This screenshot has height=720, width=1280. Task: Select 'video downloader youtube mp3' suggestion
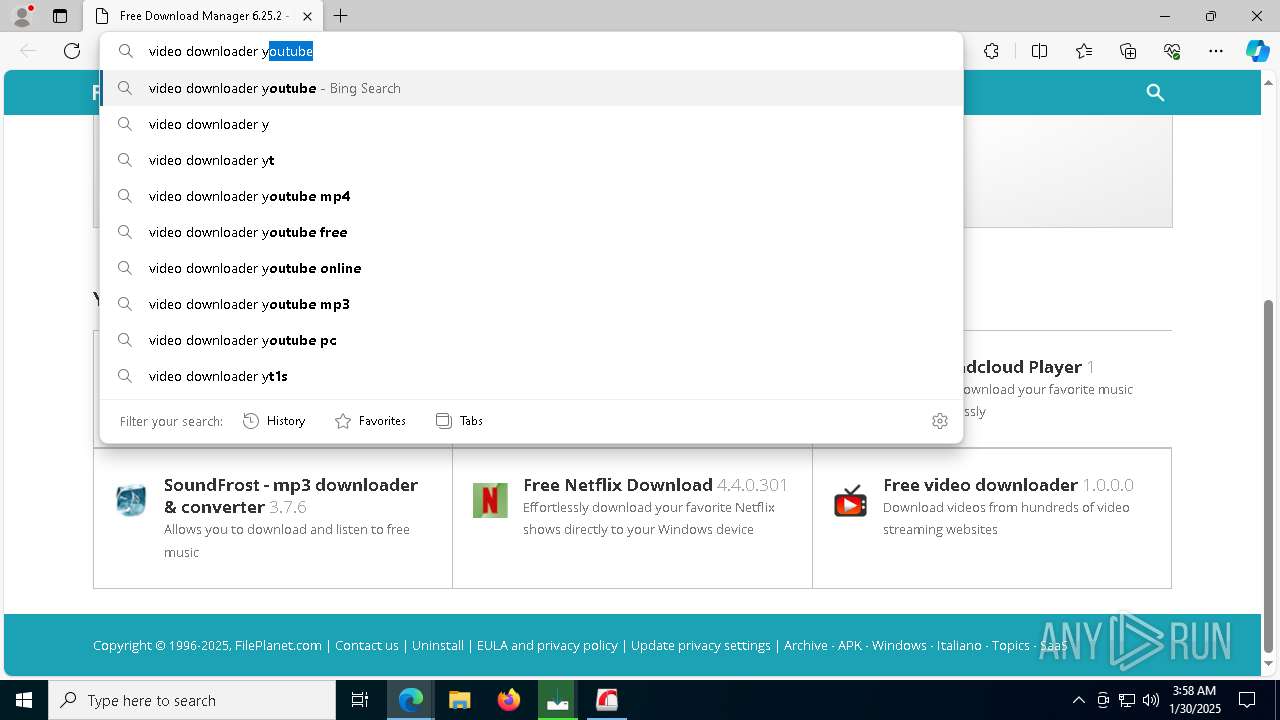pyautogui.click(x=531, y=304)
